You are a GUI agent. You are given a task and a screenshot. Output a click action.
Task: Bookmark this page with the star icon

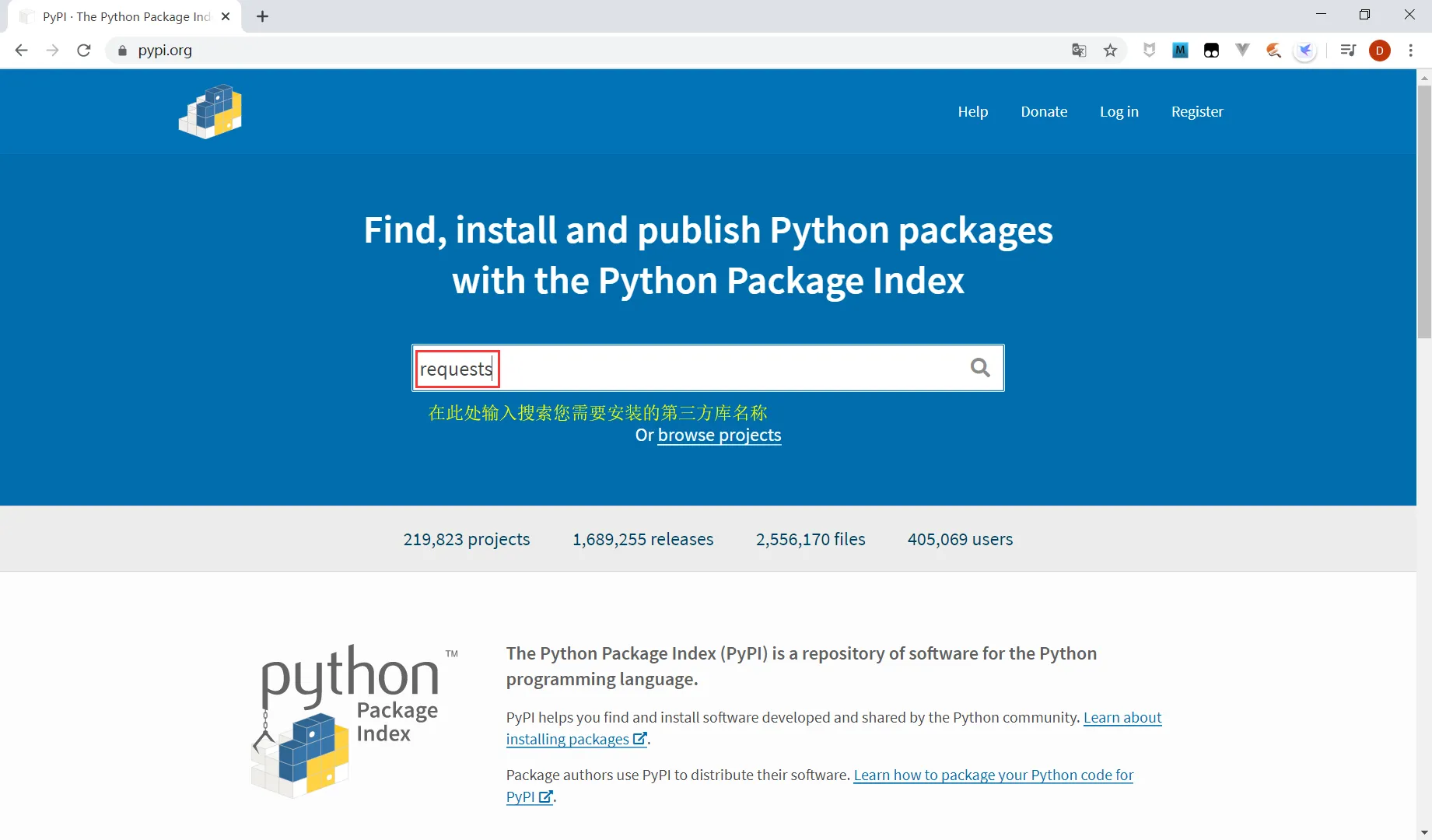(x=1110, y=51)
